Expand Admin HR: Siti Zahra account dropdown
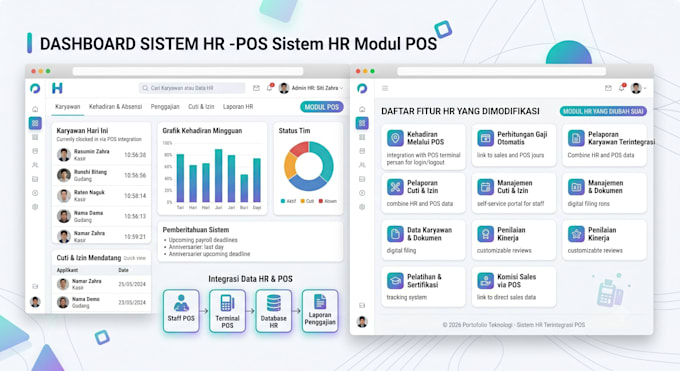The width and height of the screenshot is (680, 371). [311, 88]
